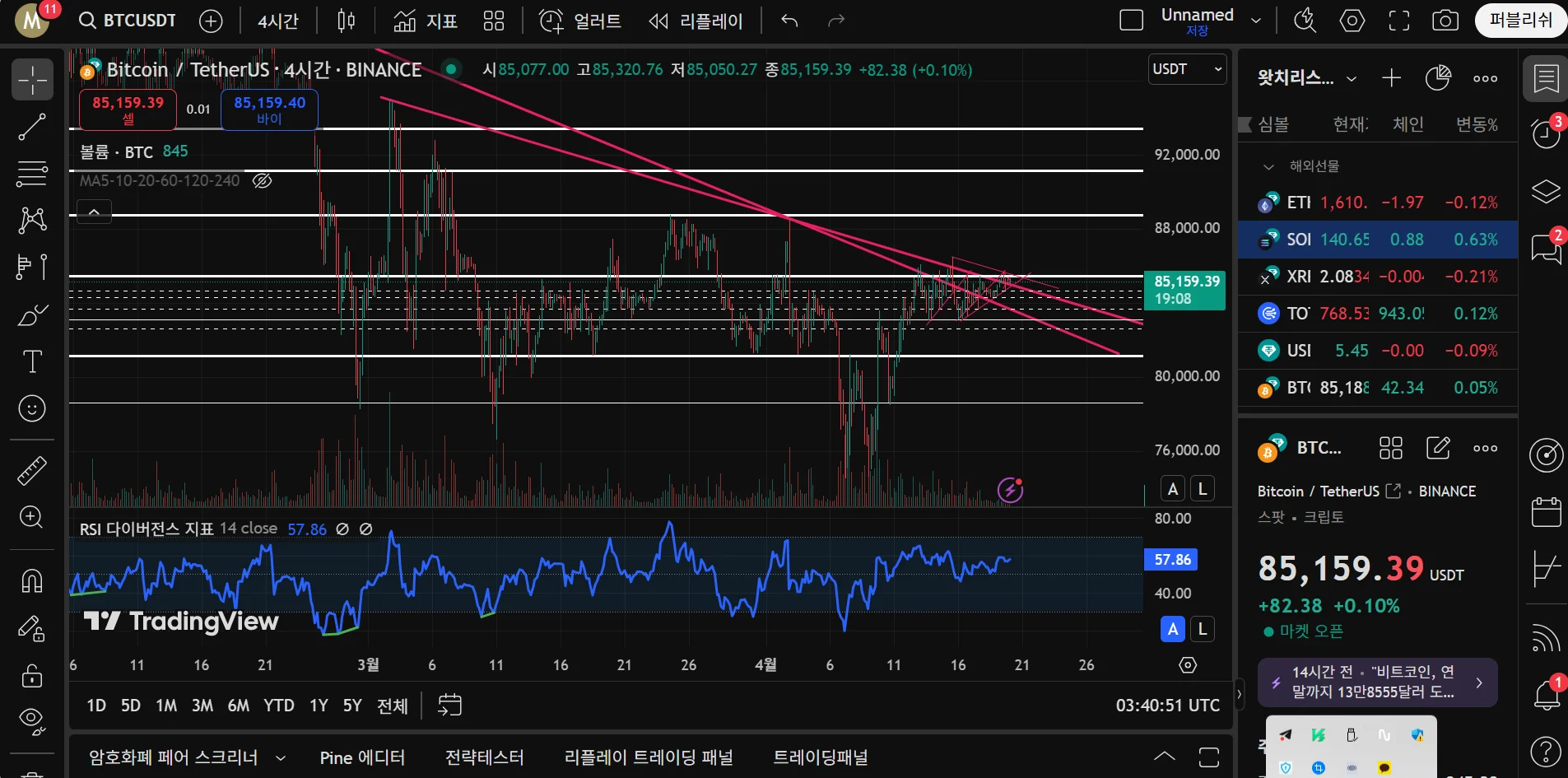1568x778 pixels.
Task: Switch to the 전략테스터 tab
Action: point(484,757)
